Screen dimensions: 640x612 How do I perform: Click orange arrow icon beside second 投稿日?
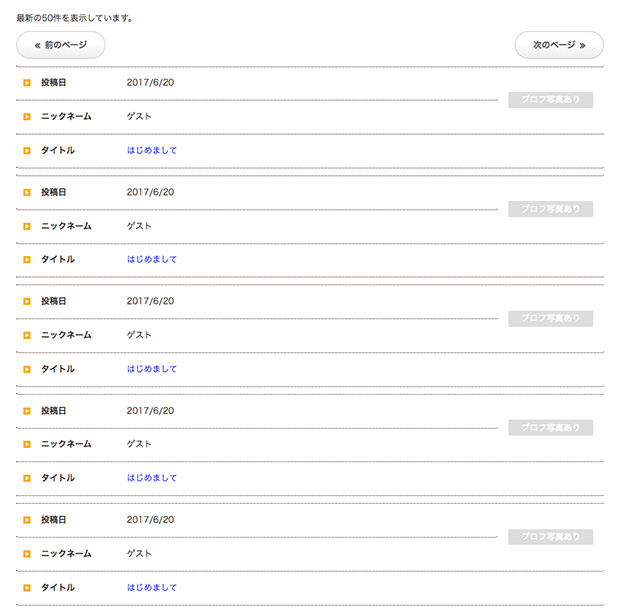click(x=27, y=192)
